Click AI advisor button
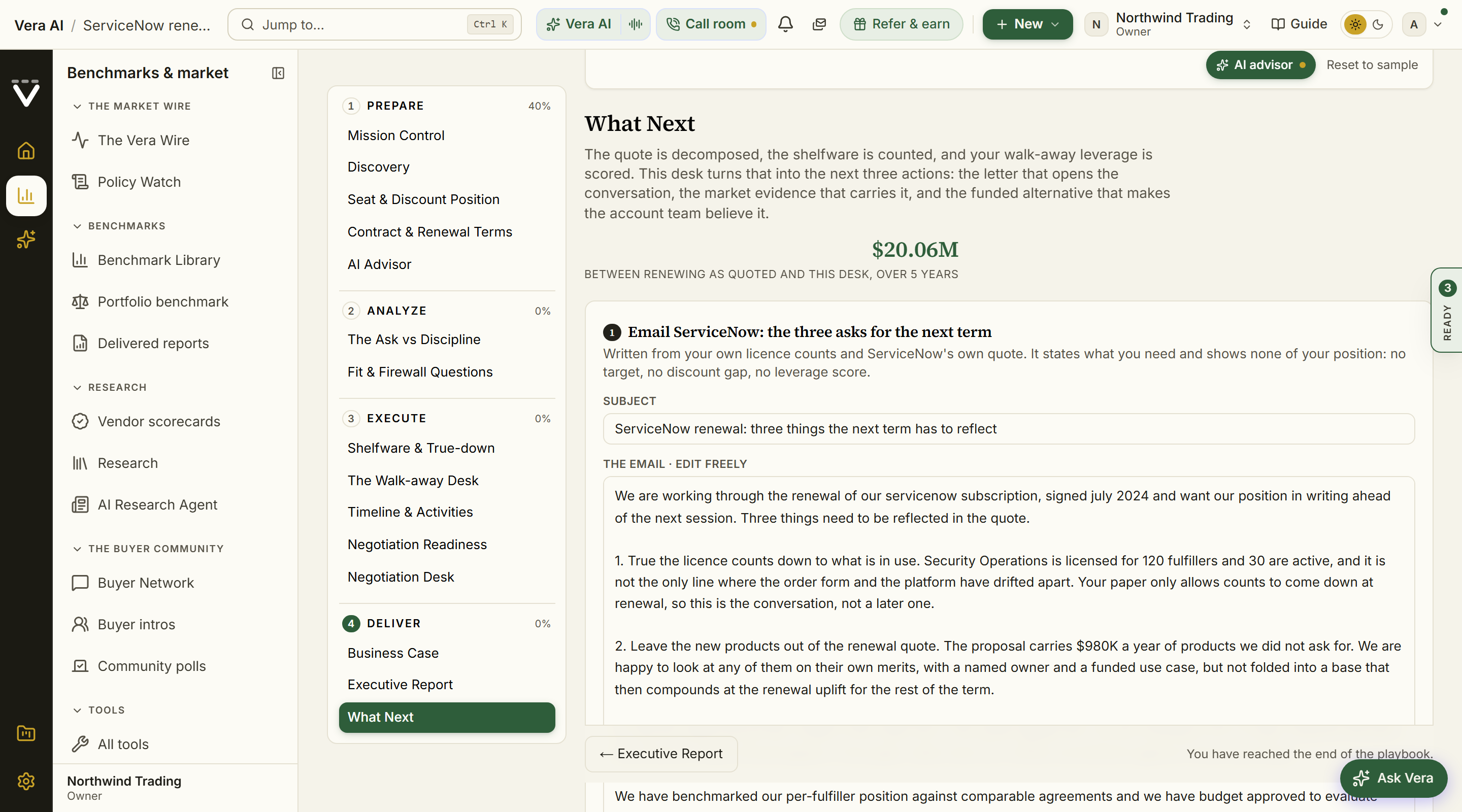 click(x=1260, y=64)
